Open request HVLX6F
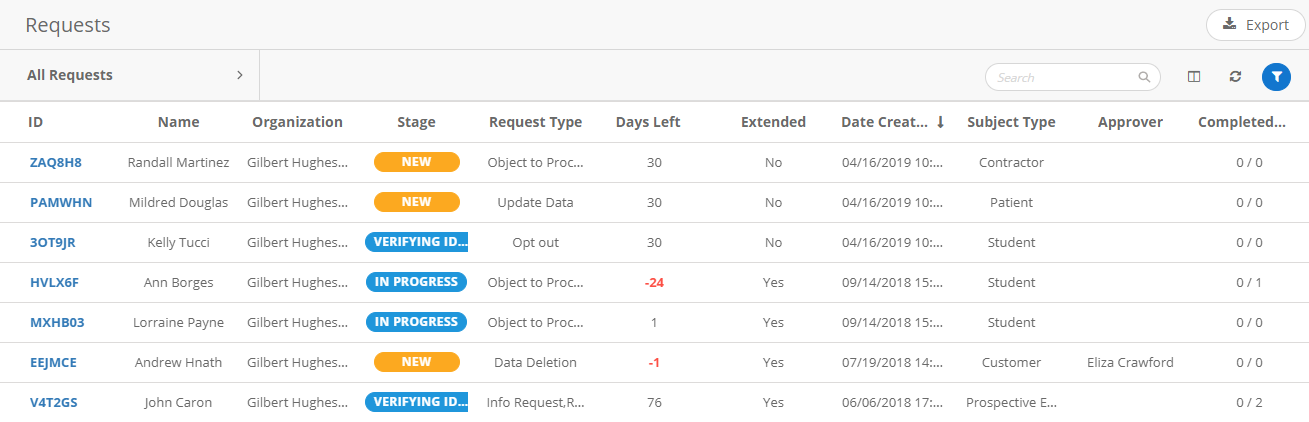This screenshot has height=422, width=1309. [54, 282]
